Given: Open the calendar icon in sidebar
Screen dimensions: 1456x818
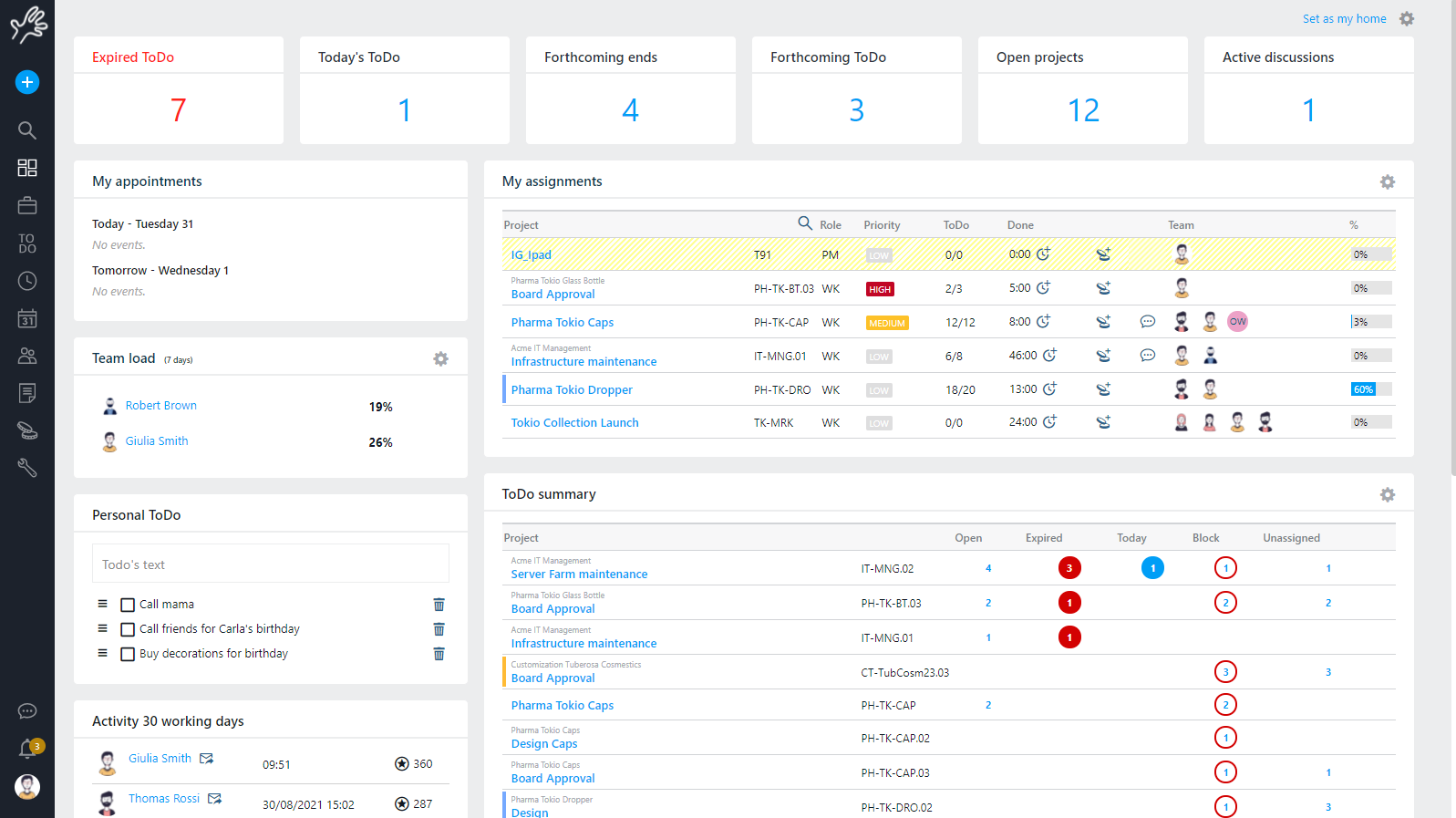Looking at the screenshot, I should pos(27,319).
